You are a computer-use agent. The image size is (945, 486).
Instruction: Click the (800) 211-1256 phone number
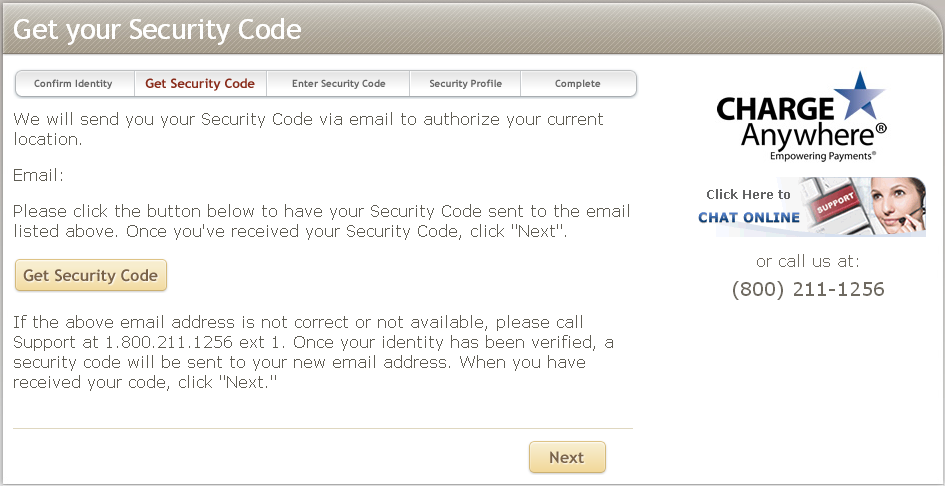[808, 290]
